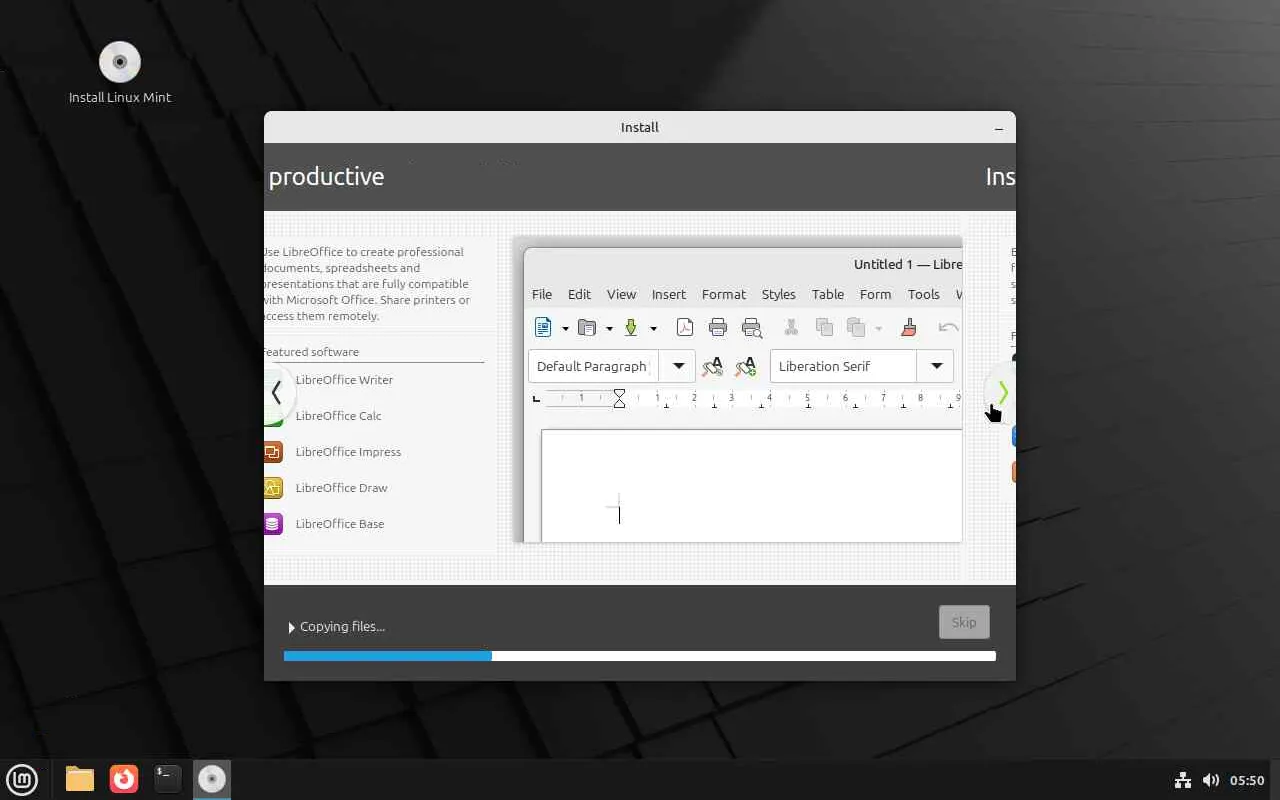Open the Paste dropdown arrow in the preview
Screen dimensions: 1280x800
coord(878,328)
